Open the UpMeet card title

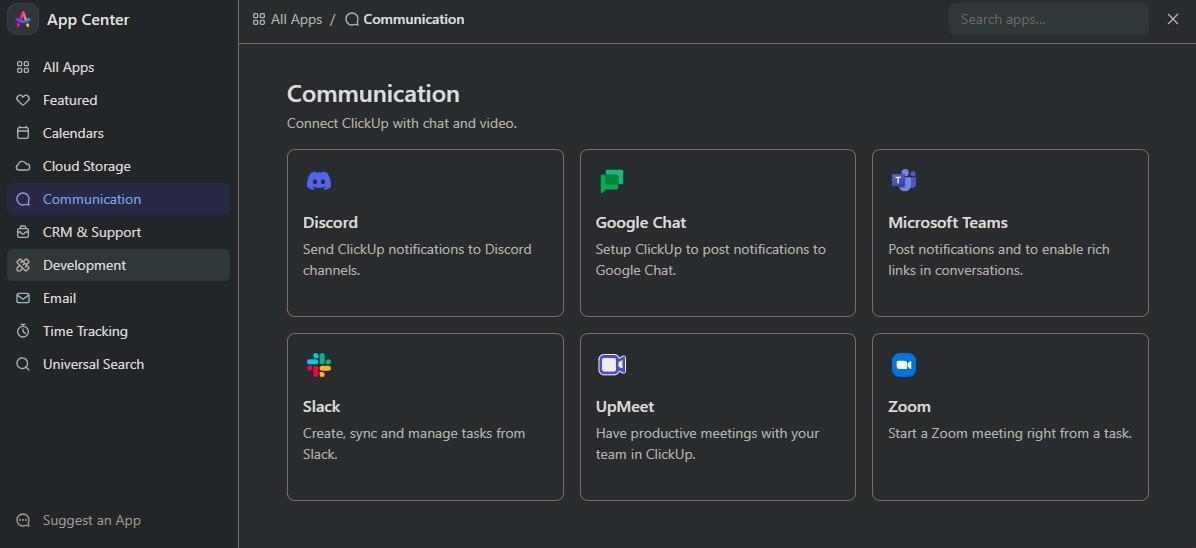(625, 406)
